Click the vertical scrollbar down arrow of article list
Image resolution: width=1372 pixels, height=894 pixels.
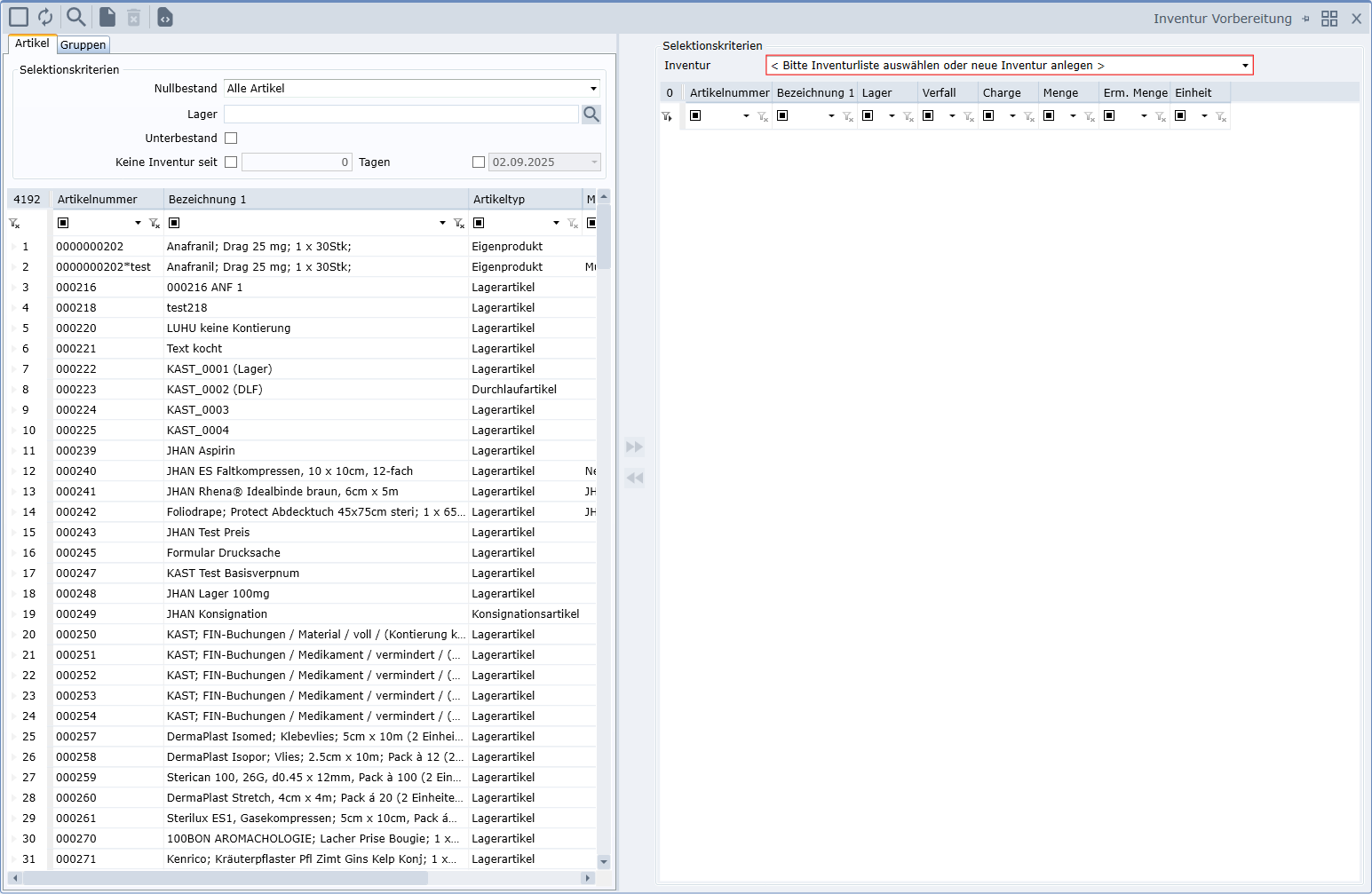pos(604,861)
